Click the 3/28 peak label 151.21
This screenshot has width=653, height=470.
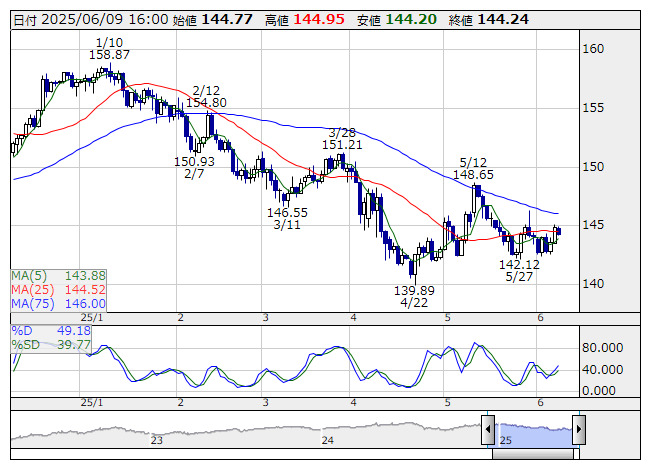[341, 145]
